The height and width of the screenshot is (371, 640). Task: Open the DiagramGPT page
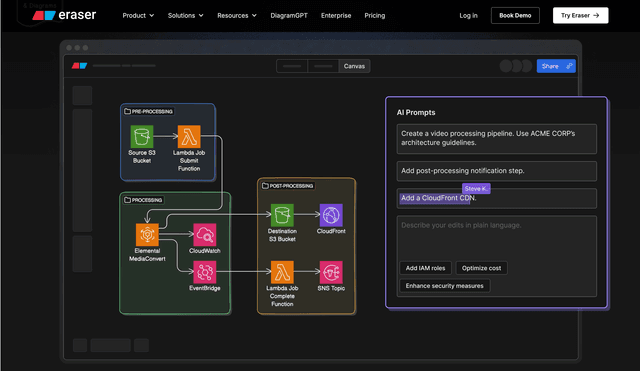coord(289,16)
